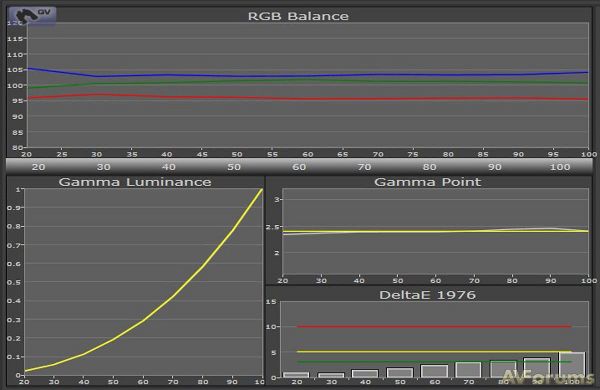This screenshot has width=600, height=390.
Task: Click the DeltaE bar at 100
Action: point(572,365)
